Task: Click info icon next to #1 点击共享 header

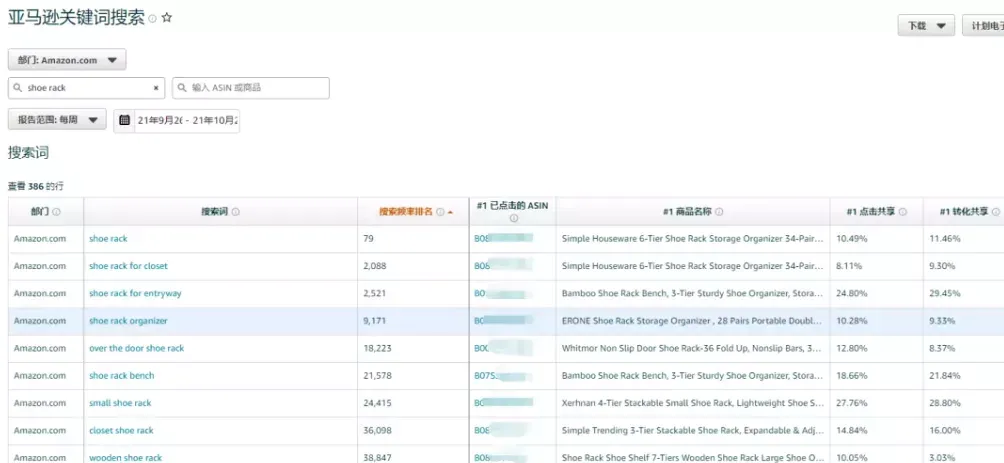Action: [x=902, y=212]
